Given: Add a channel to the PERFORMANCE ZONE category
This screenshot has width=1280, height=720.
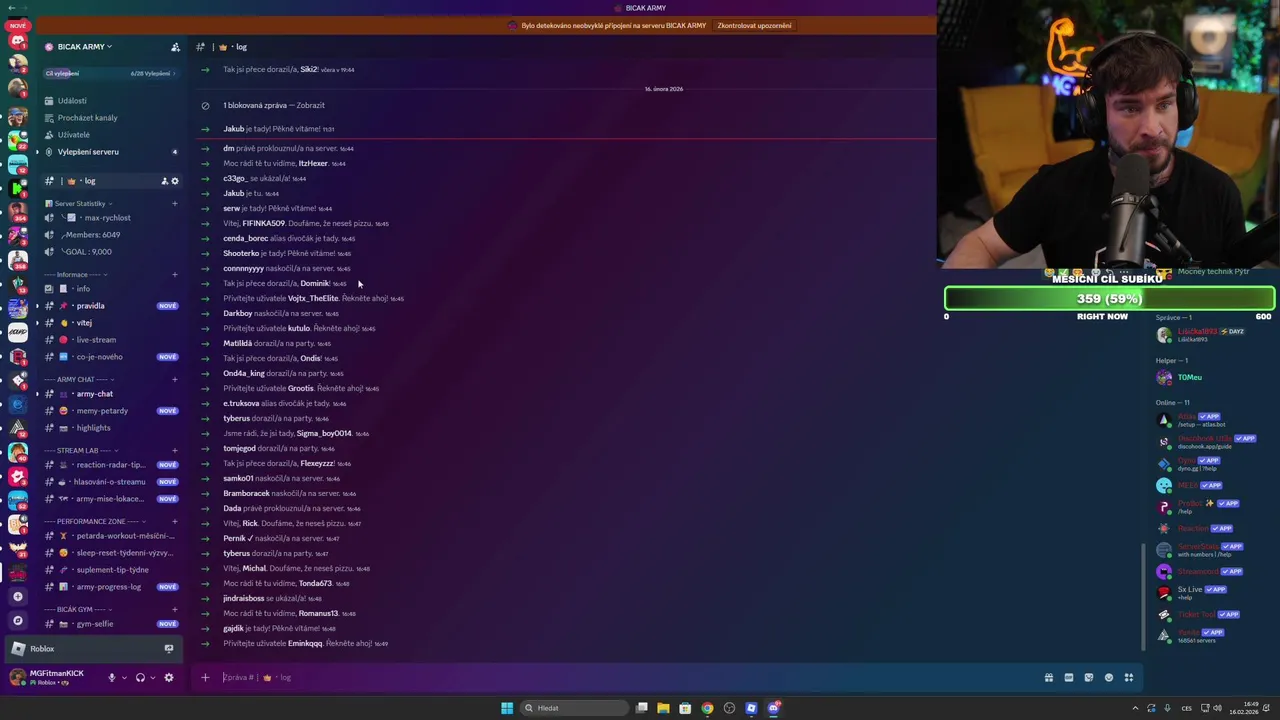Looking at the screenshot, I should pos(175,522).
